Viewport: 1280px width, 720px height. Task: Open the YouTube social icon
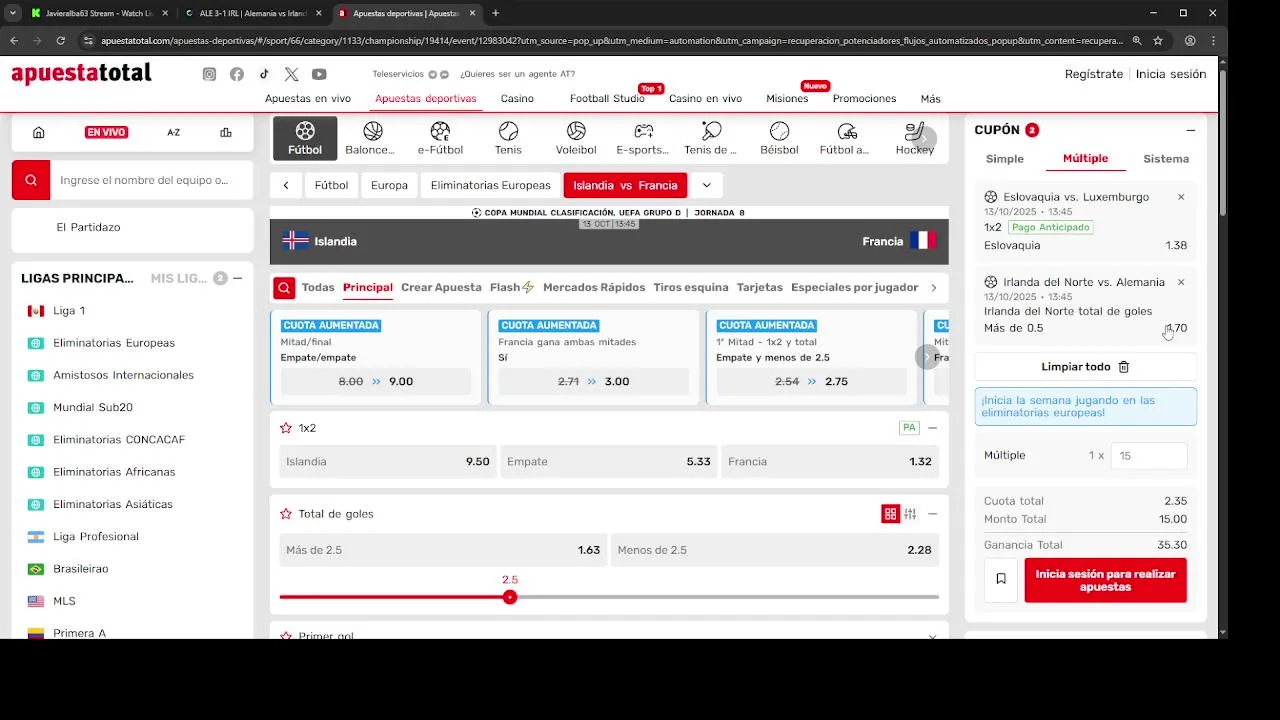[319, 74]
